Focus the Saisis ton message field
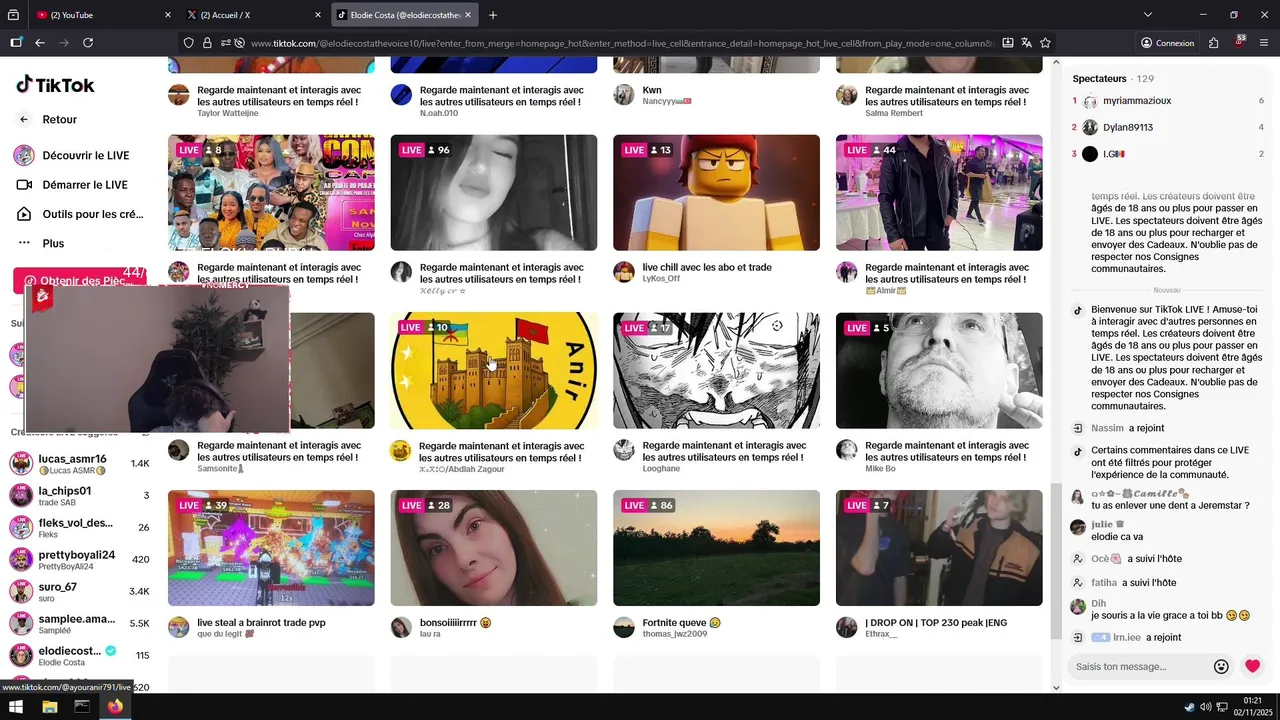This screenshot has width=1280, height=720. pos(1136,667)
